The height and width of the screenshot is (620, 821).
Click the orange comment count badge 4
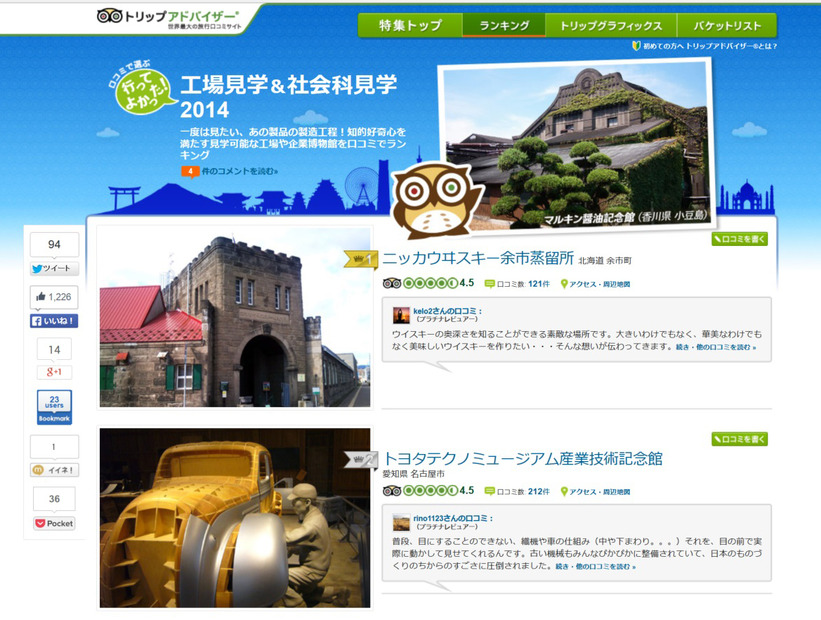[190, 171]
